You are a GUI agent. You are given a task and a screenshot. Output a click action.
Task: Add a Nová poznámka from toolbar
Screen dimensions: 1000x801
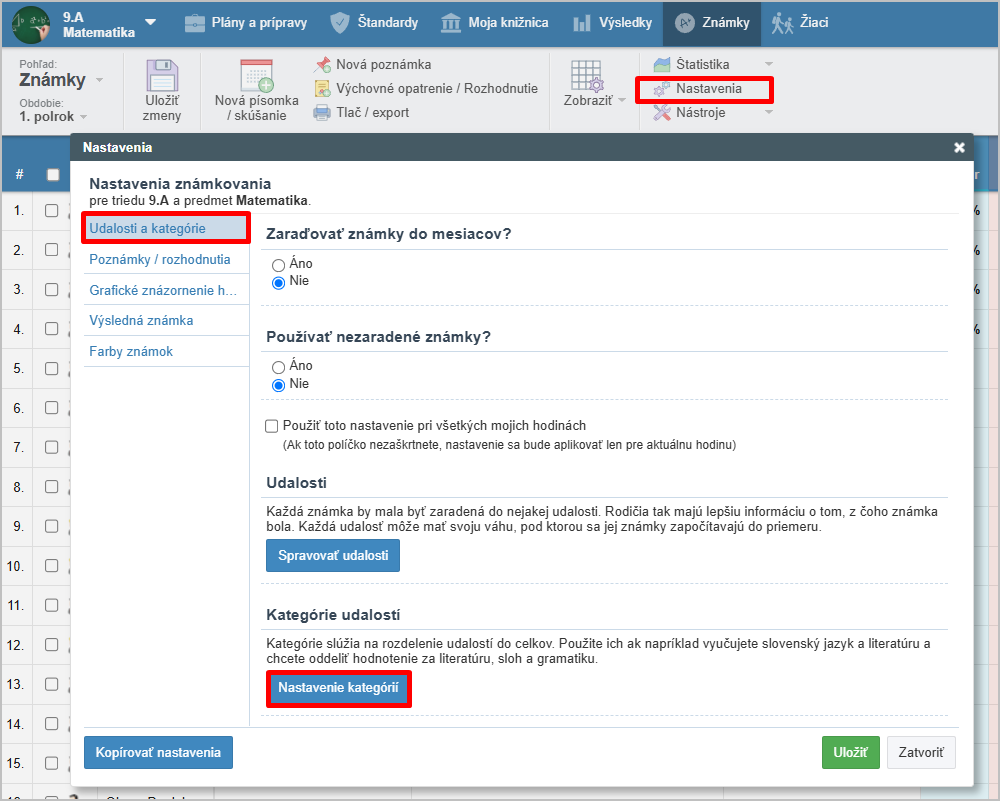click(x=323, y=65)
